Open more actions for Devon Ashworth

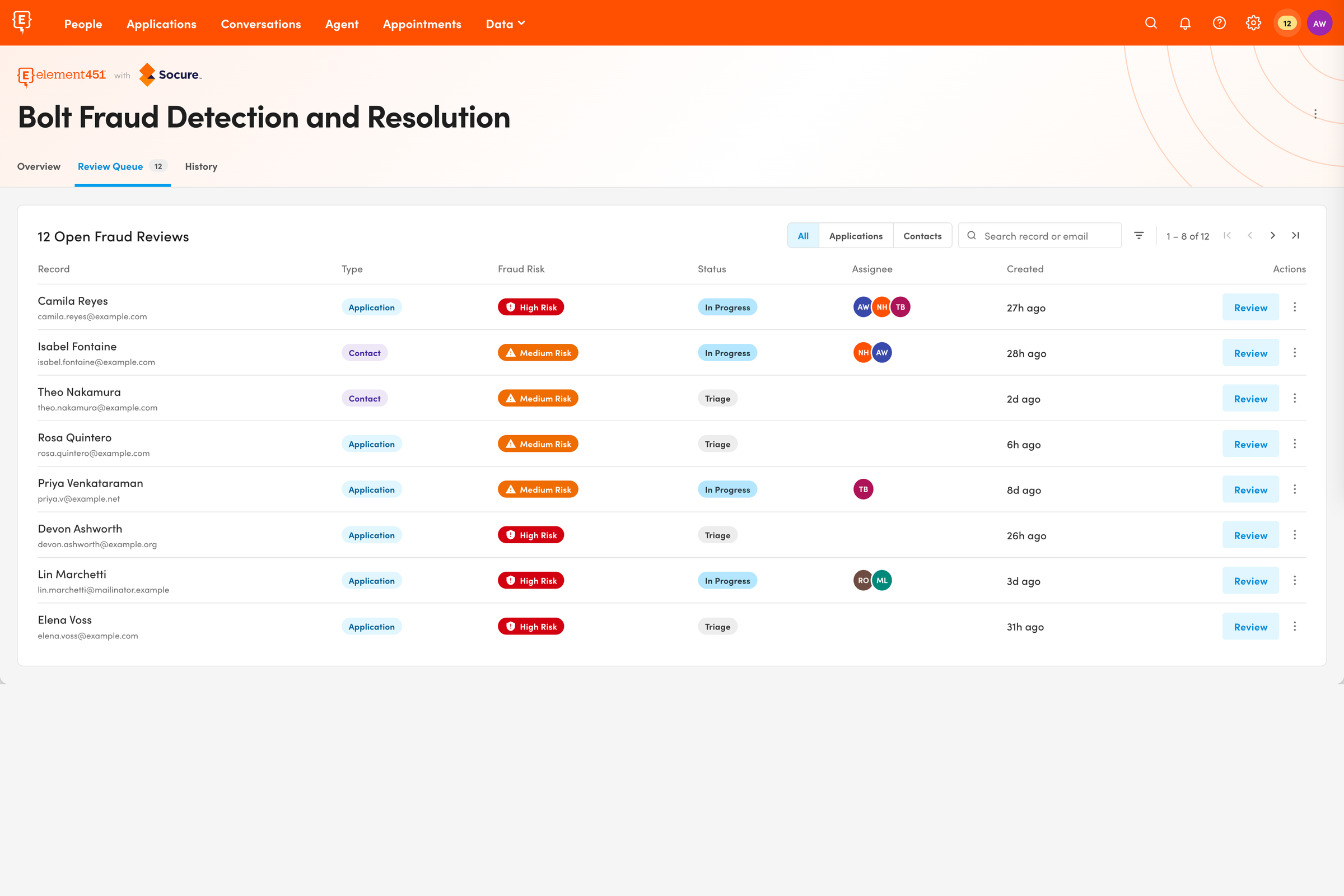click(x=1294, y=535)
